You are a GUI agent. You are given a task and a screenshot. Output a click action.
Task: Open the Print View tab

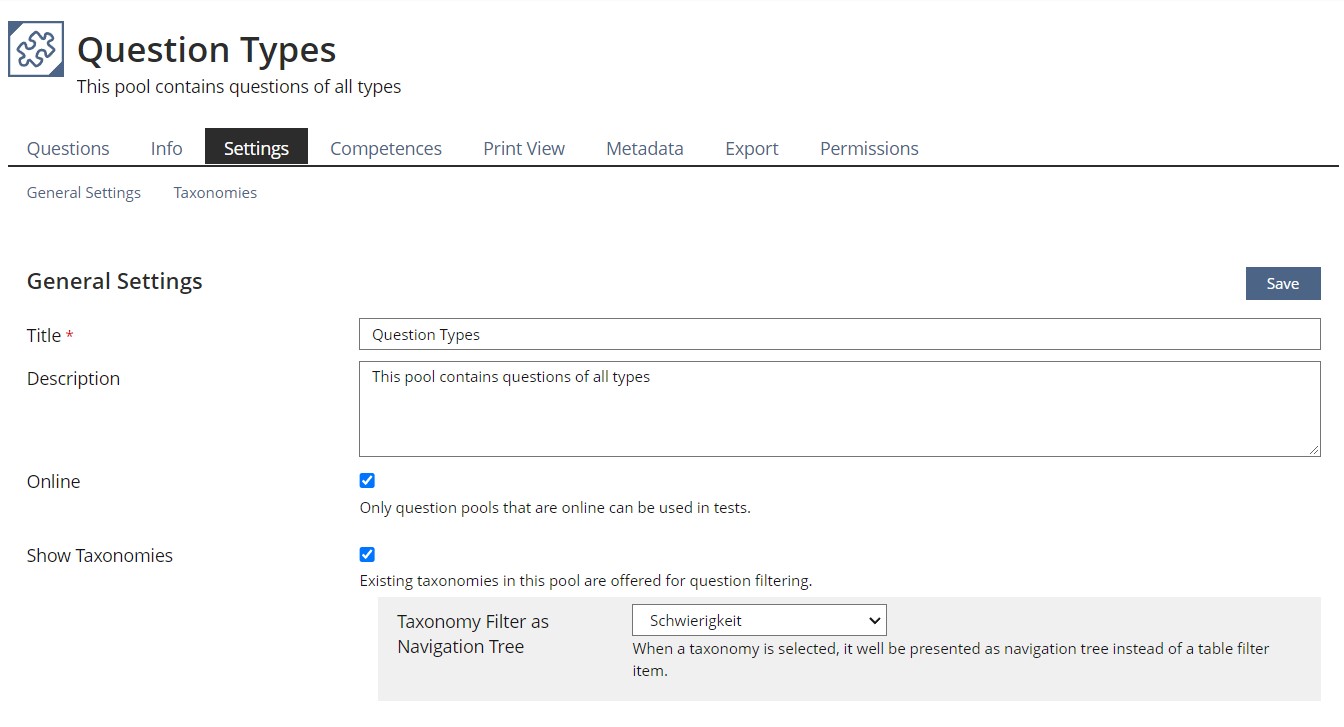pos(523,148)
